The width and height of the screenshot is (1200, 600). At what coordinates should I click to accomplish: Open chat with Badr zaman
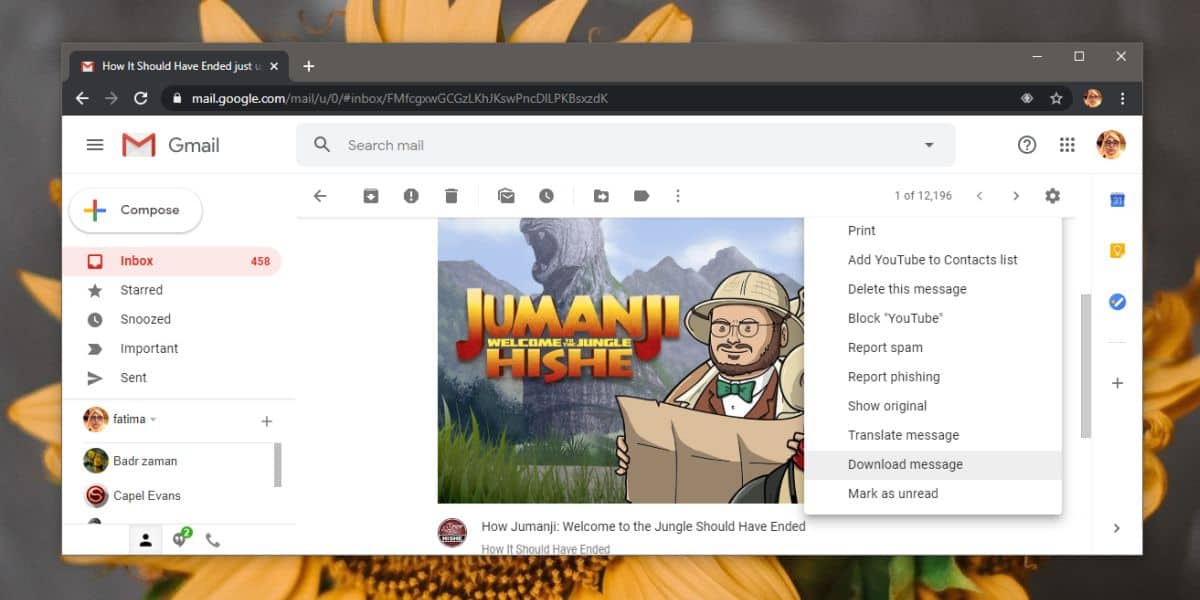(x=168, y=461)
